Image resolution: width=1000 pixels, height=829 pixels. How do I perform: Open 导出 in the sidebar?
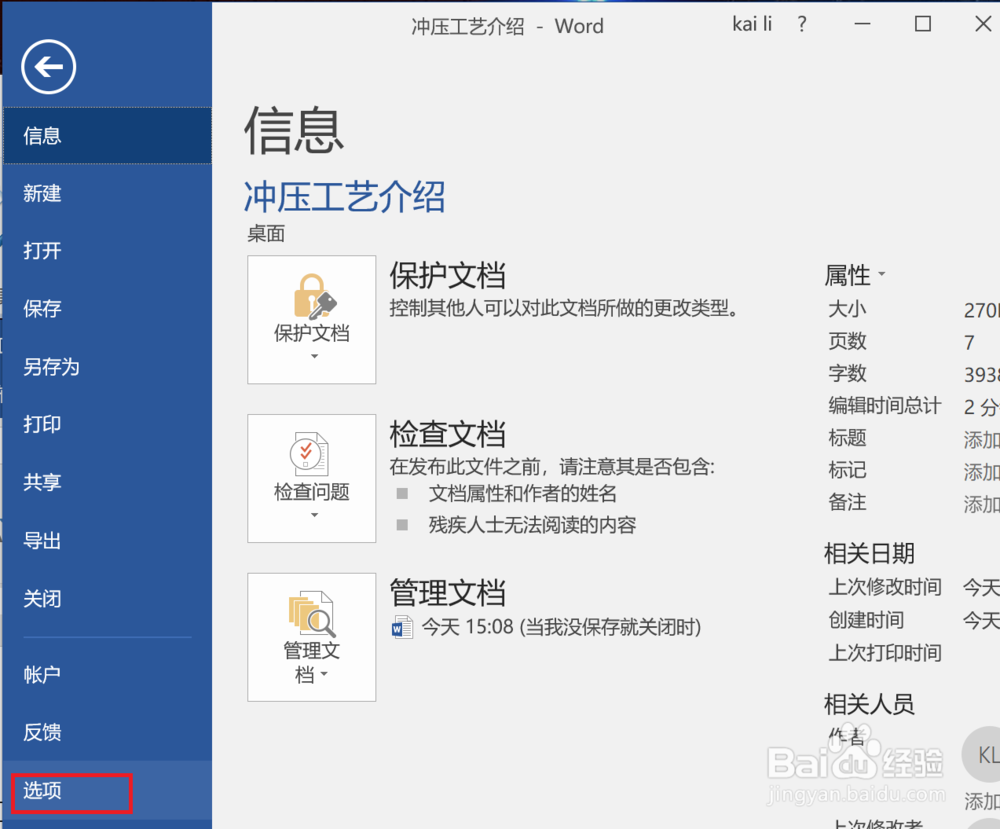pos(107,541)
